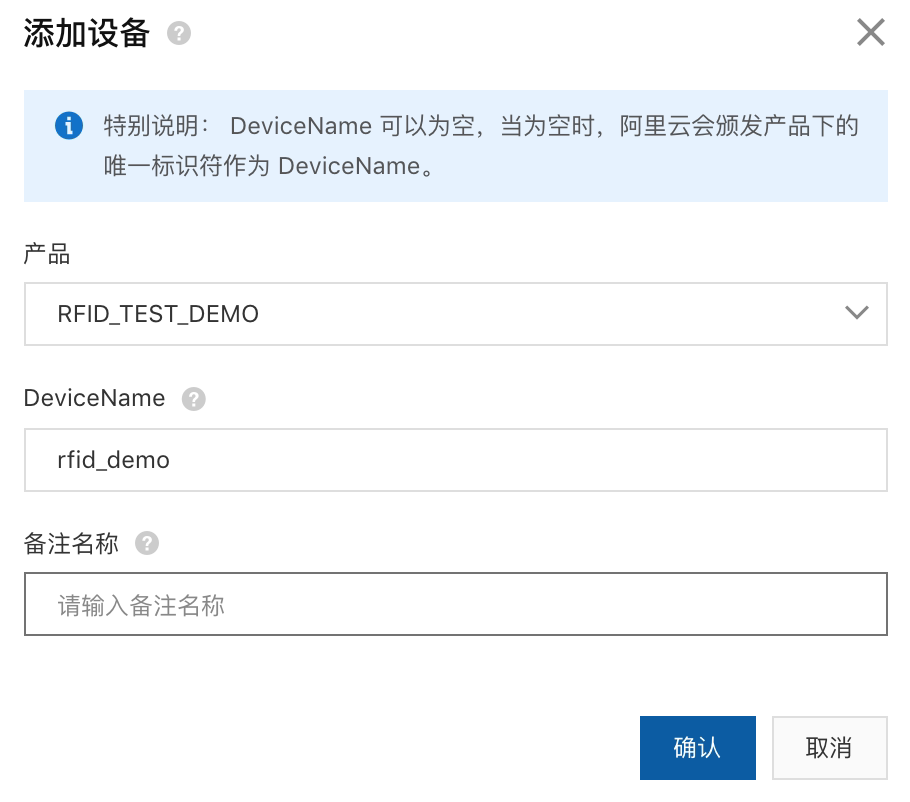Close the 添加设备 dialog with the X
Image resolution: width=910 pixels, height=802 pixels.
click(870, 33)
